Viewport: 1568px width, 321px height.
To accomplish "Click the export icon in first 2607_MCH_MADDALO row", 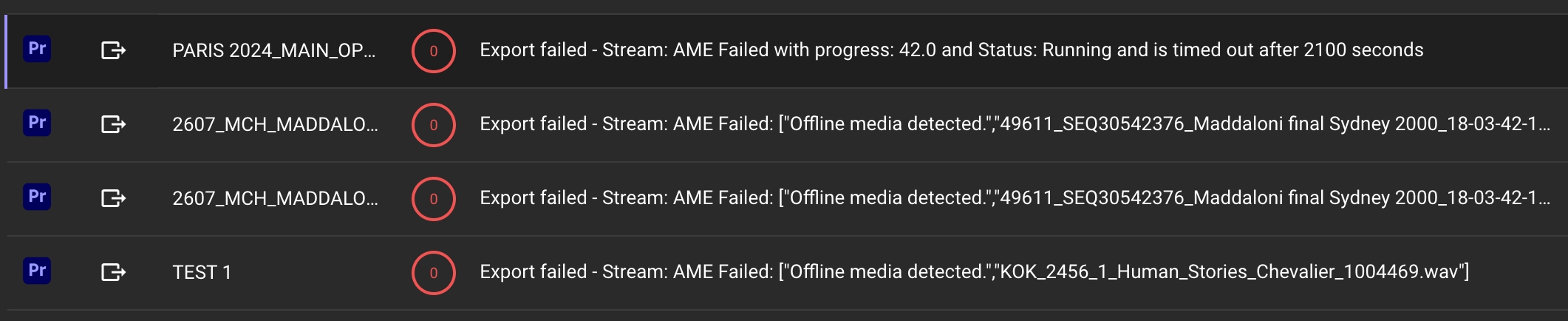I will 113,124.
